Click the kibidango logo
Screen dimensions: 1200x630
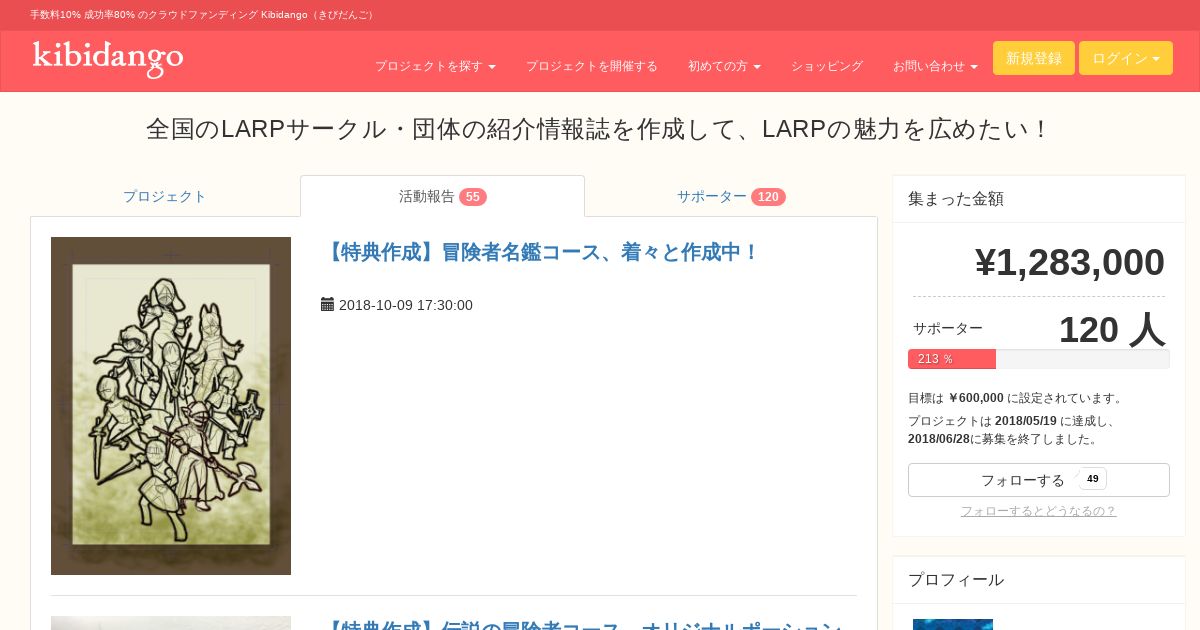[108, 58]
